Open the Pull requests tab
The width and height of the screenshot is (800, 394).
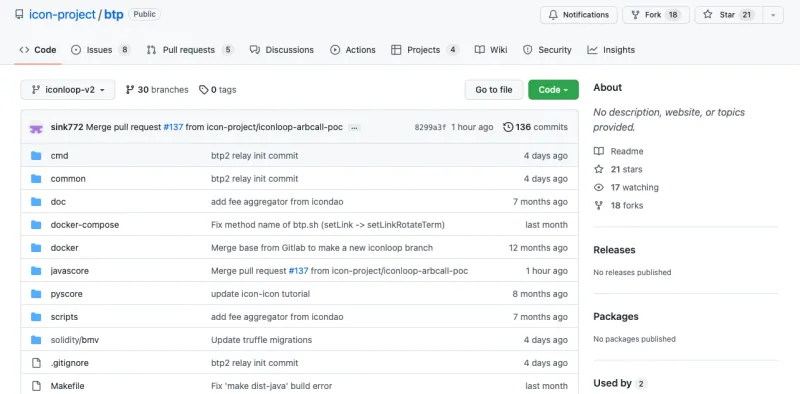190,50
